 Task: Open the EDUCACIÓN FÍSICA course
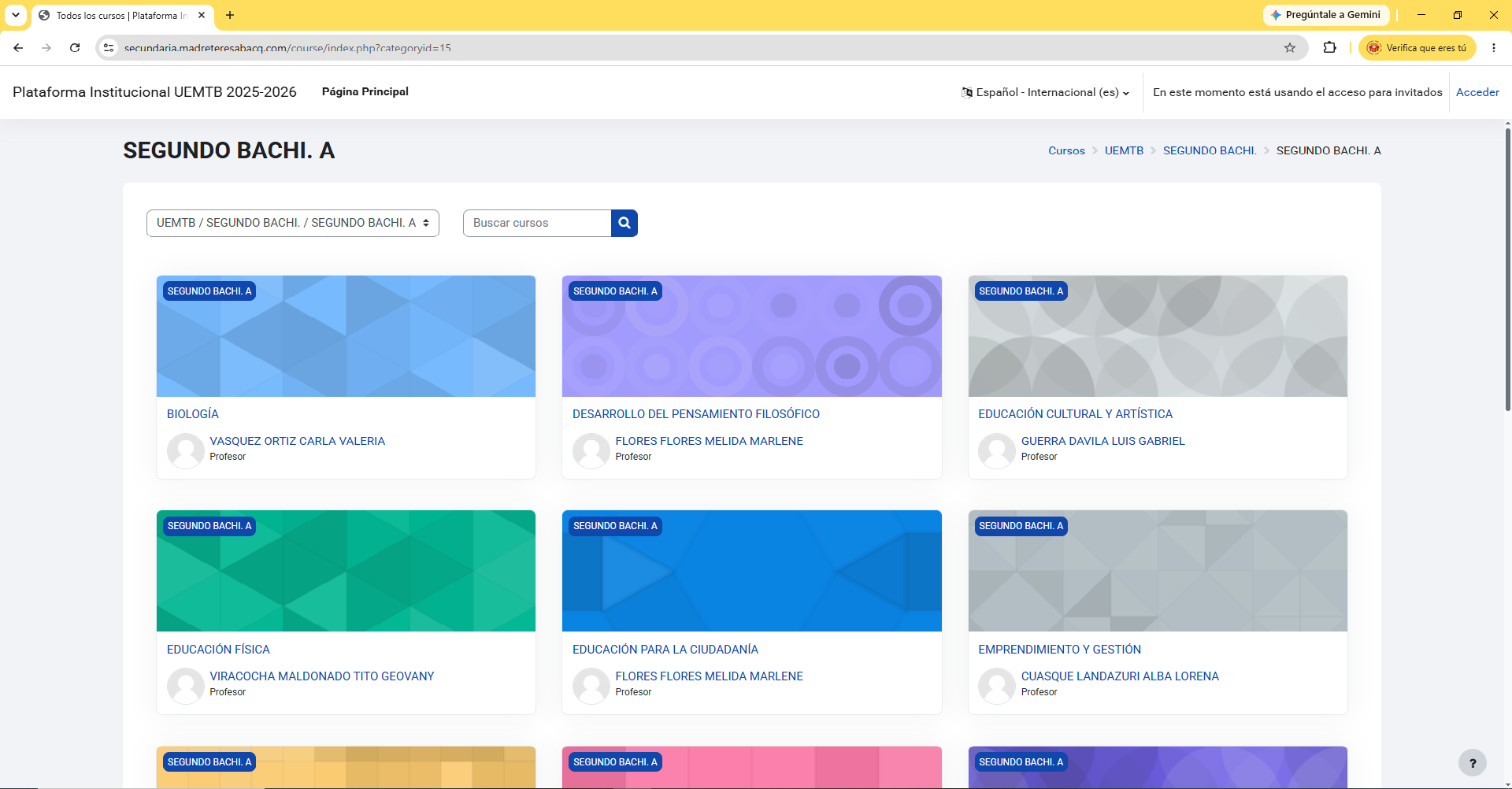coord(218,650)
